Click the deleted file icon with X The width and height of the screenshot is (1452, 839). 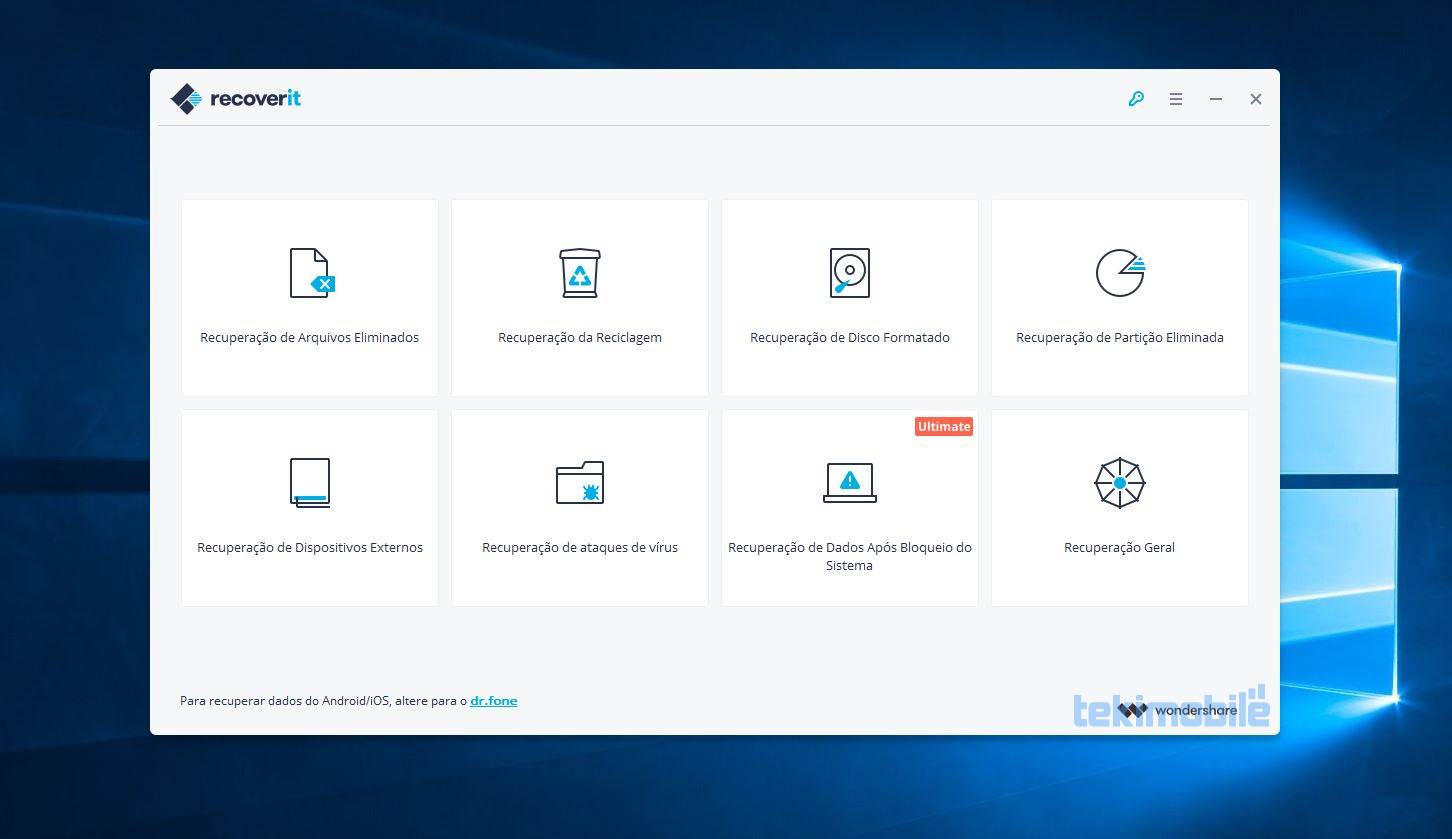point(312,273)
